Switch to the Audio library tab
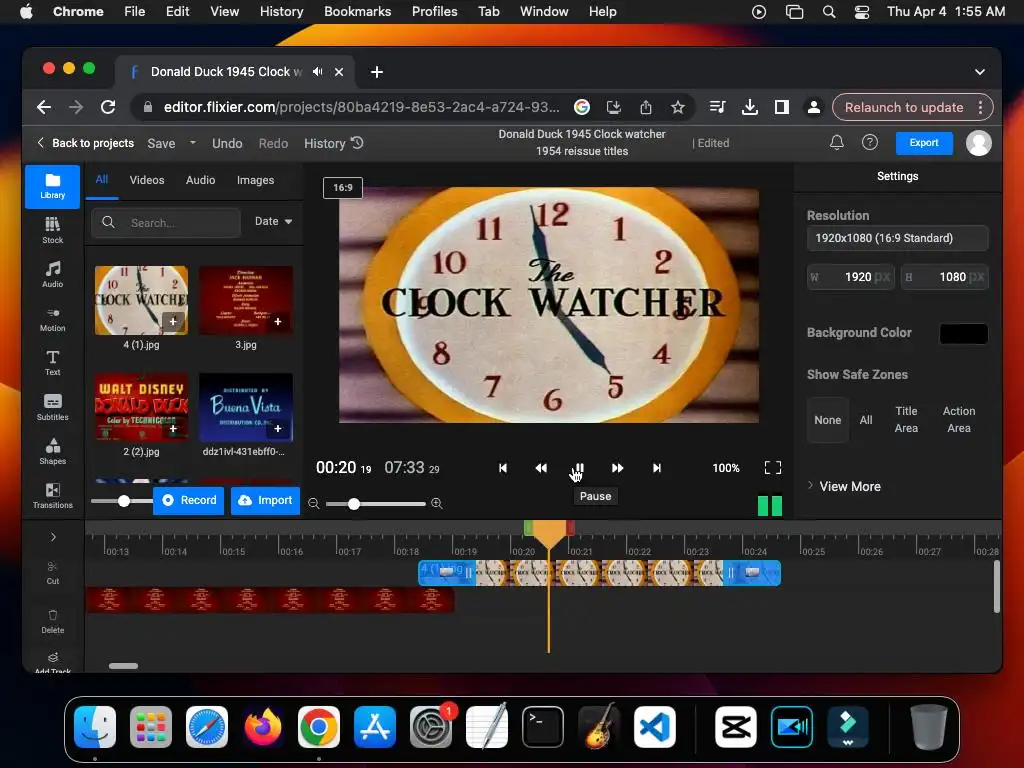 point(200,180)
